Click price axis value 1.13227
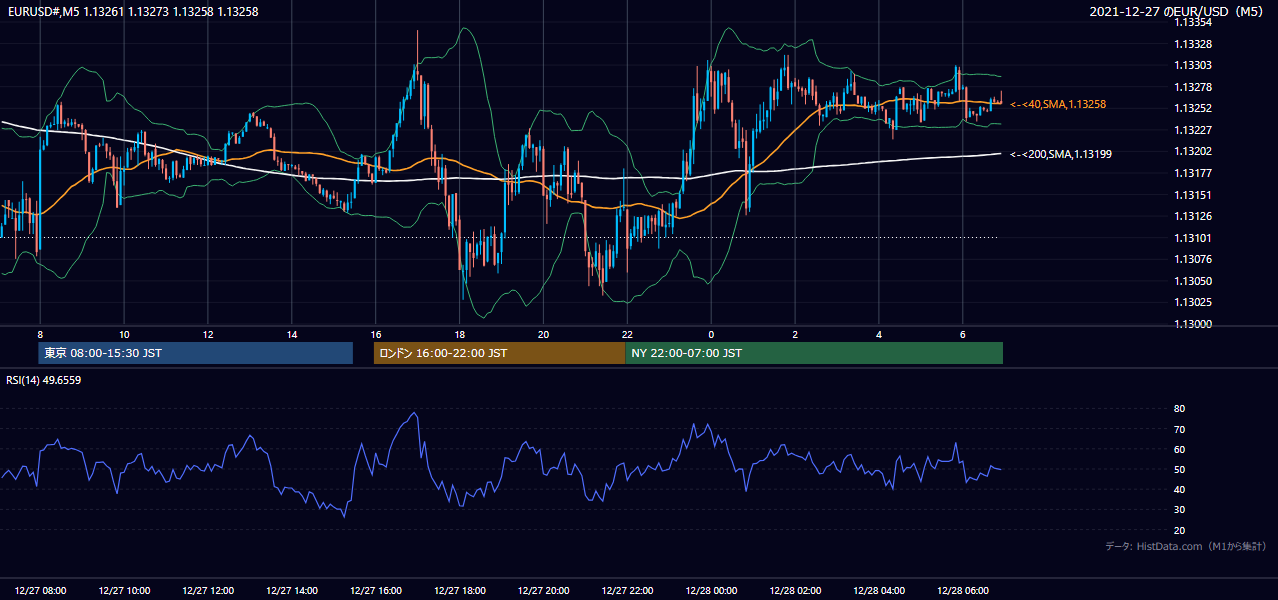 point(1193,131)
